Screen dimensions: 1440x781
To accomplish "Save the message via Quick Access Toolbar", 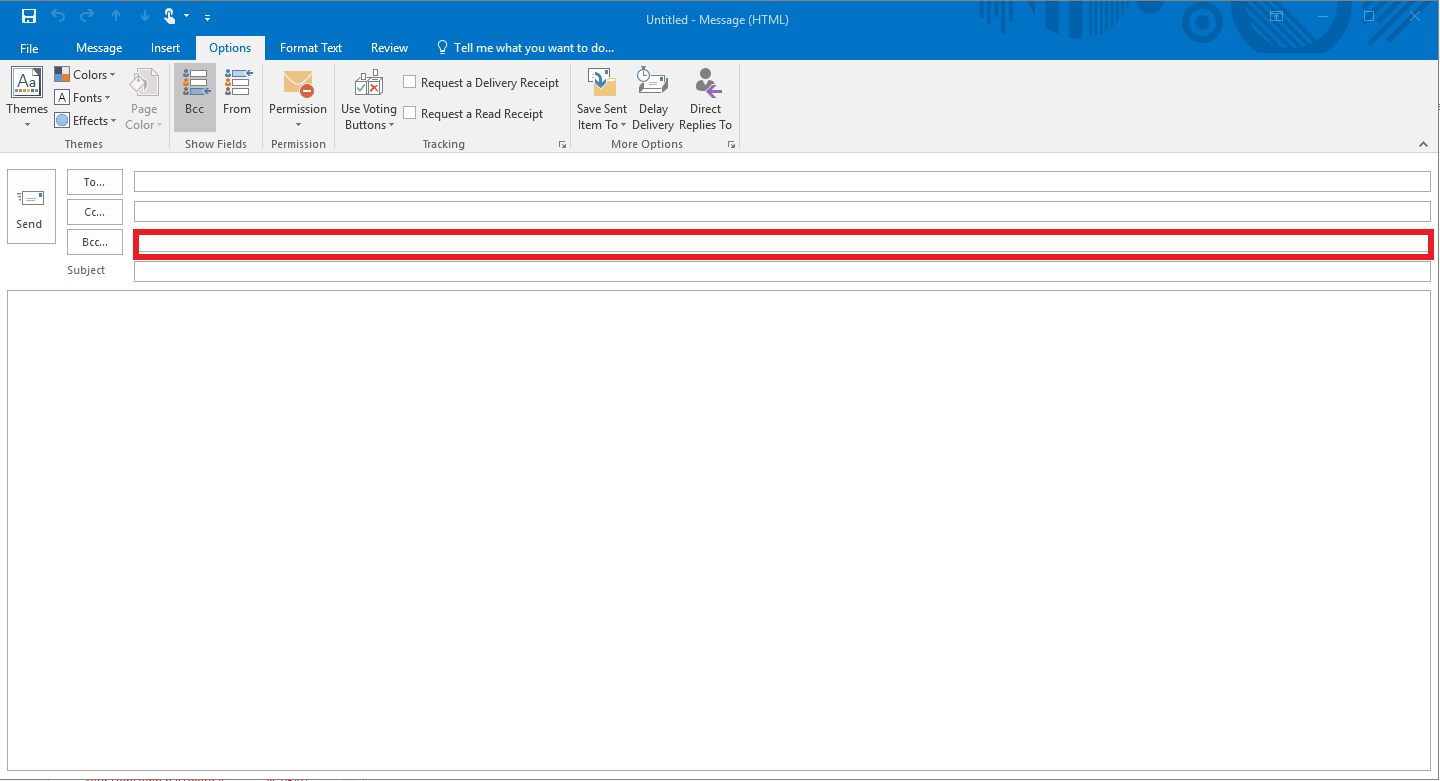I will point(27,15).
